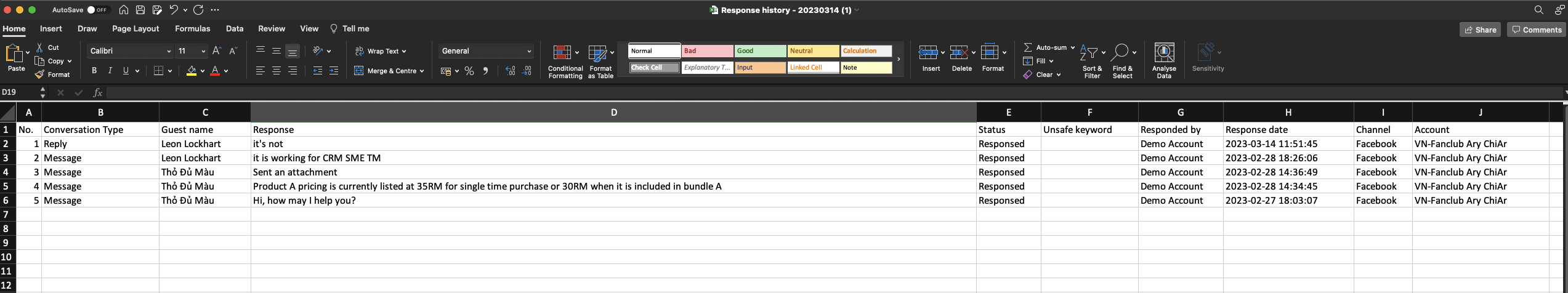Click the Share button
This screenshot has width=1568, height=293.
pyautogui.click(x=1480, y=30)
